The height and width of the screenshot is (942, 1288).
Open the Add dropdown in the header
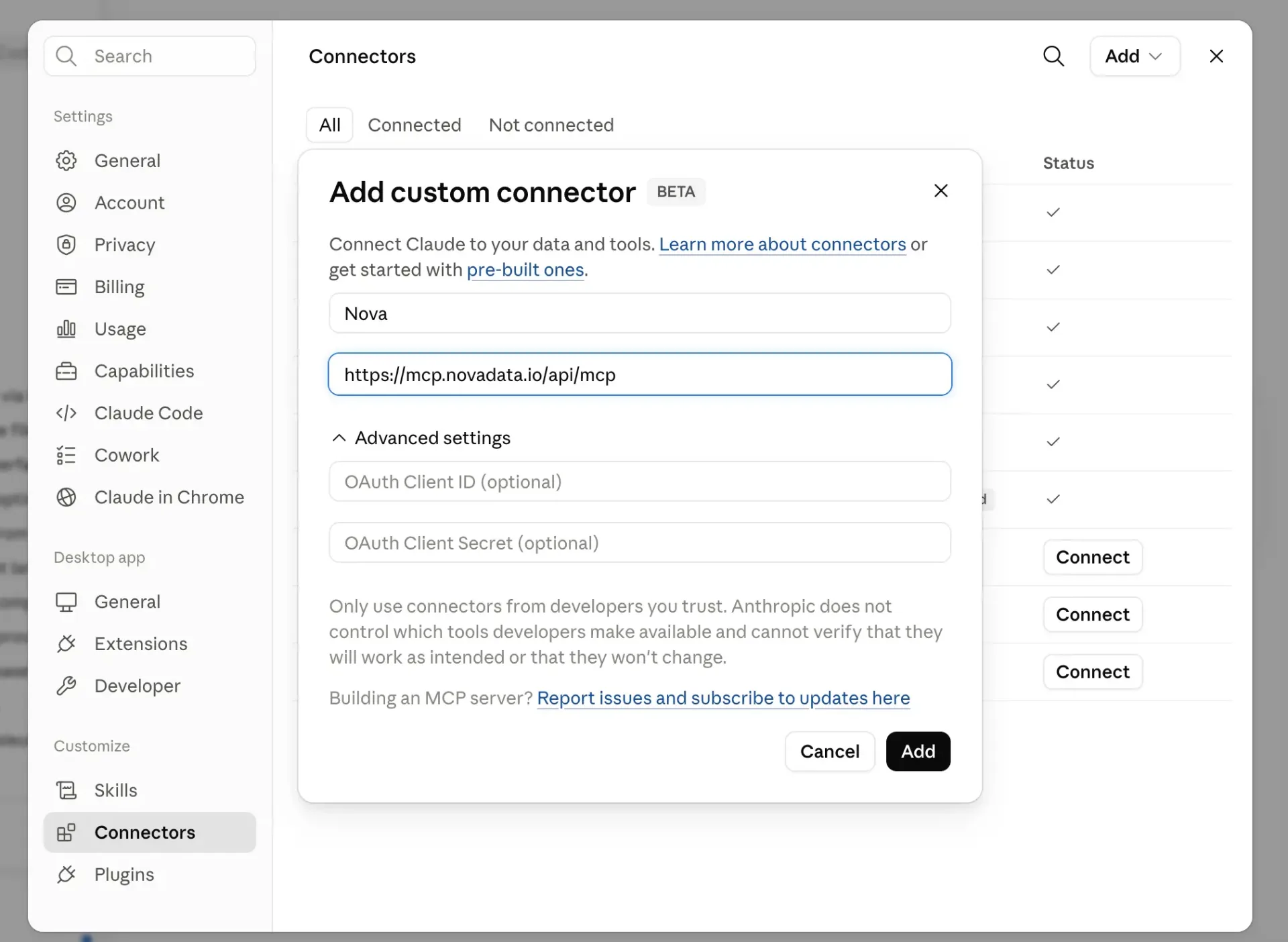[x=1134, y=56]
